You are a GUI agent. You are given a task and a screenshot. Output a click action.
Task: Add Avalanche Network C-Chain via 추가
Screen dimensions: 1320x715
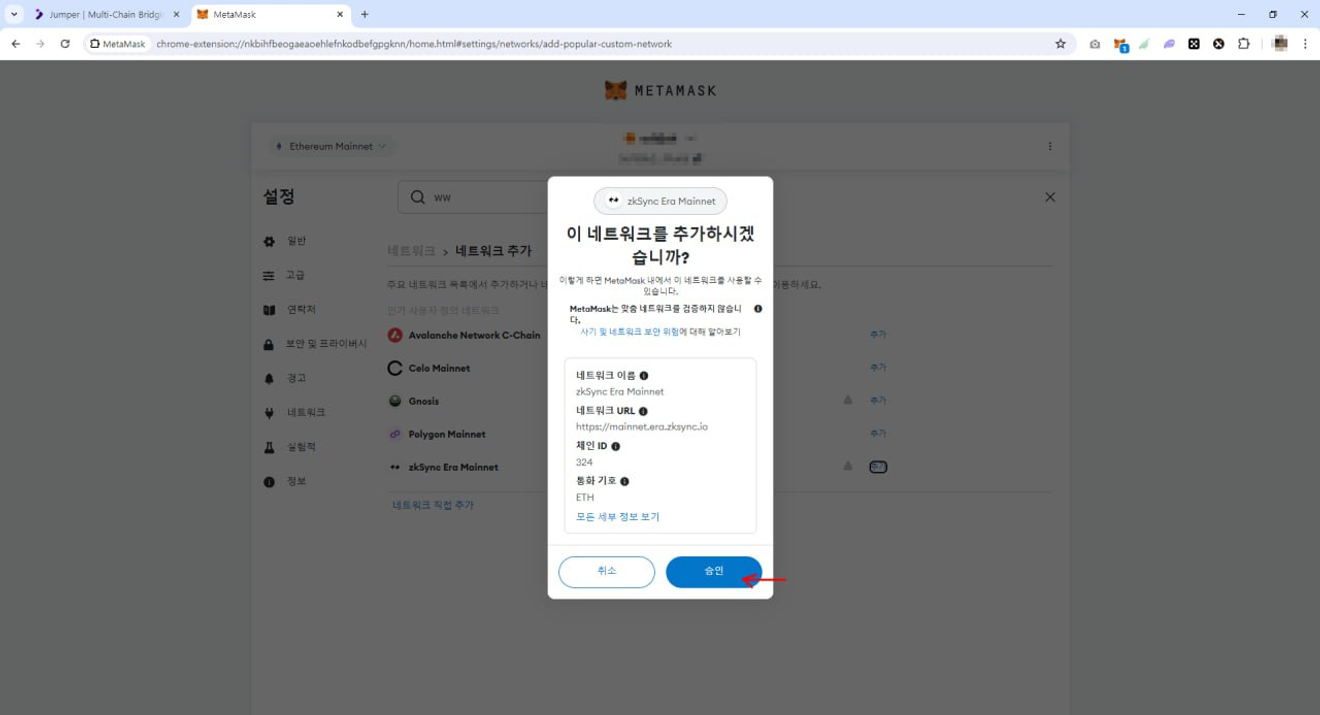tap(878, 335)
